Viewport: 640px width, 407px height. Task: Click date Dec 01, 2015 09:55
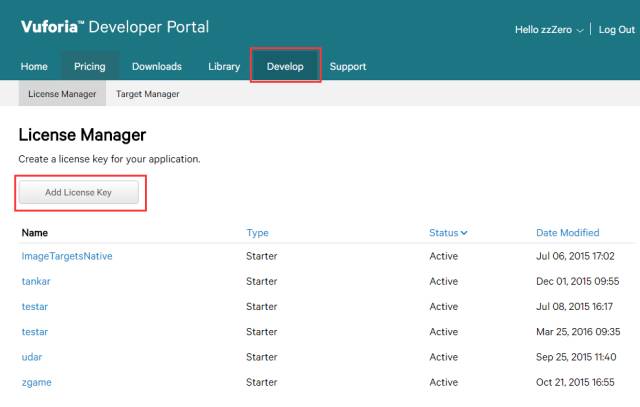578,281
